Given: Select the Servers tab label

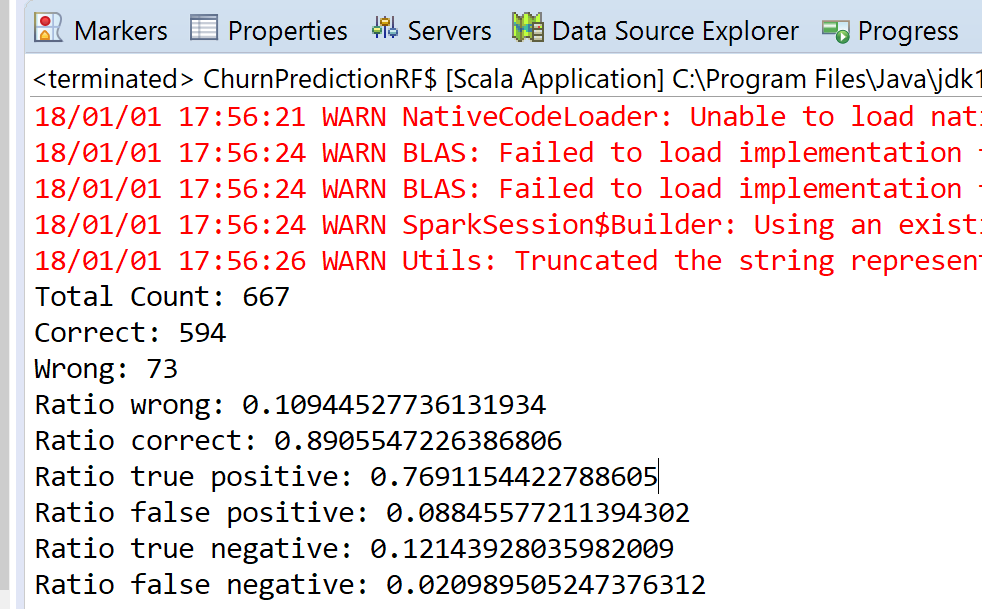Looking at the screenshot, I should click(x=450, y=31).
